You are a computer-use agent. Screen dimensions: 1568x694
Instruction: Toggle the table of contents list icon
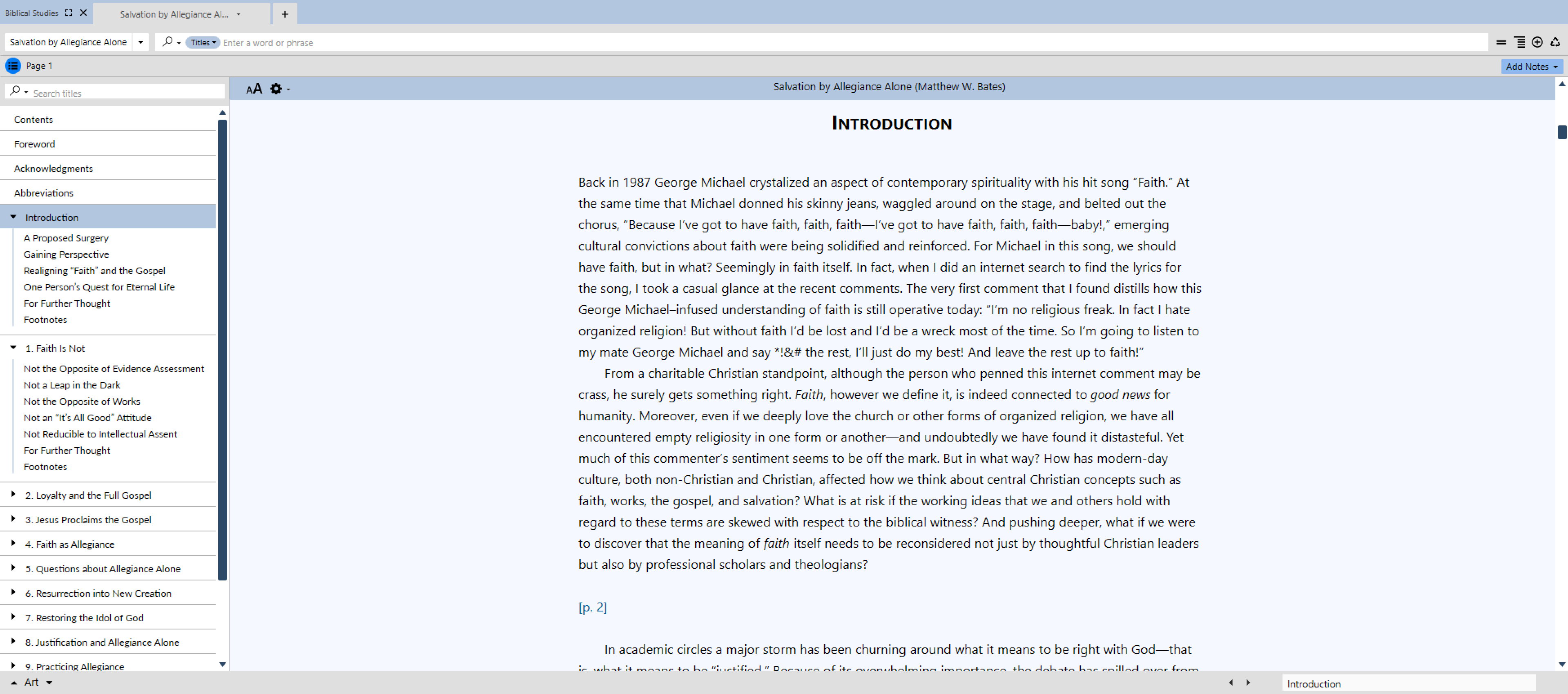(13, 66)
